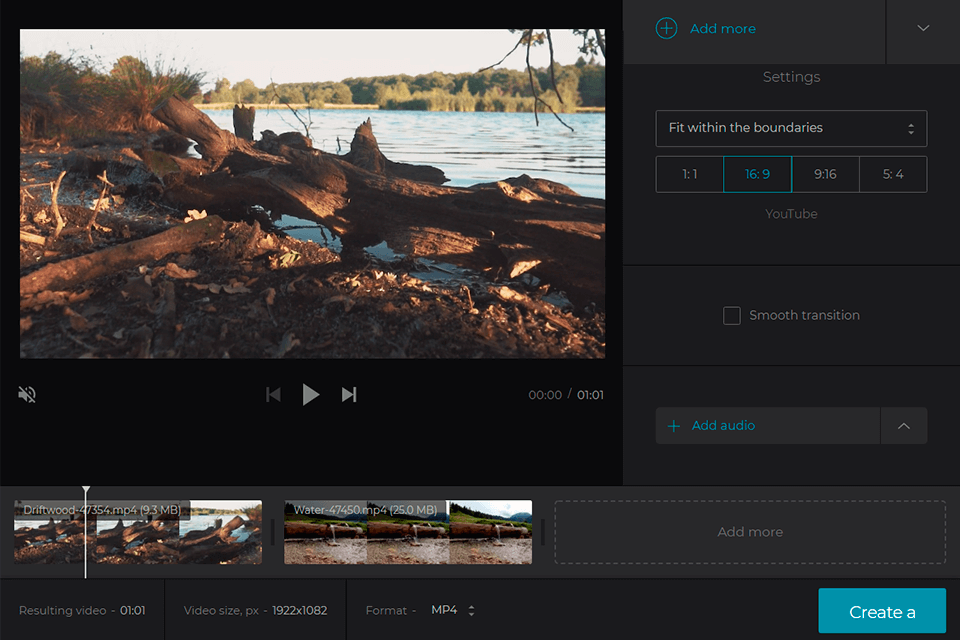Click the dashed Add more area
This screenshot has width=960, height=640.
[x=749, y=531]
